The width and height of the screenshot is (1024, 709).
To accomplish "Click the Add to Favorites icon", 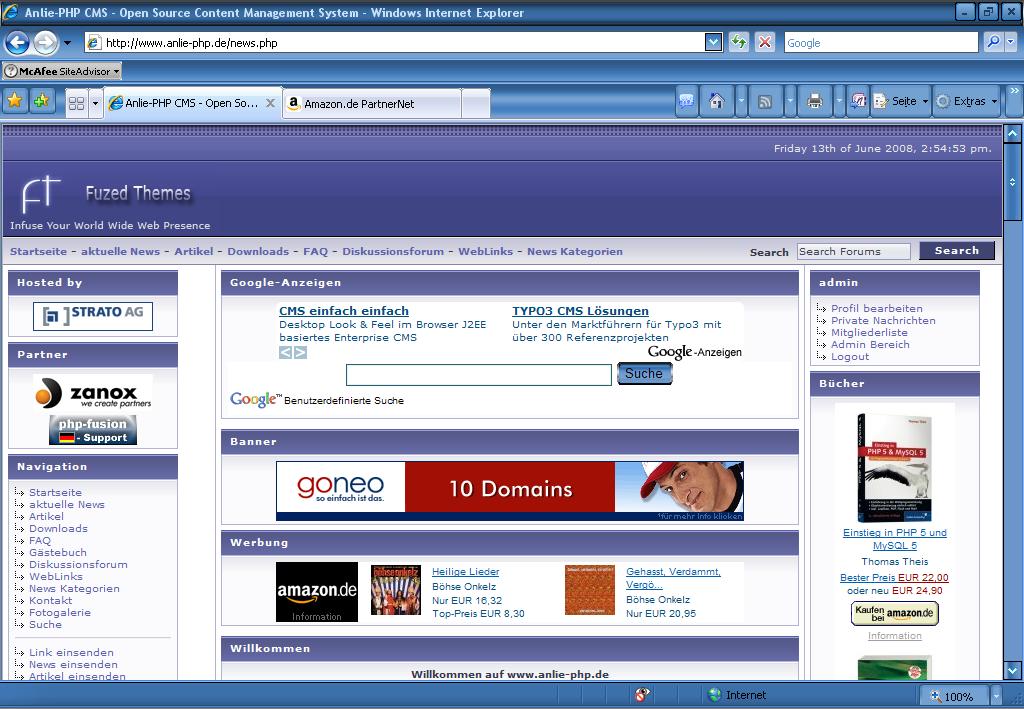I will pyautogui.click(x=41, y=101).
